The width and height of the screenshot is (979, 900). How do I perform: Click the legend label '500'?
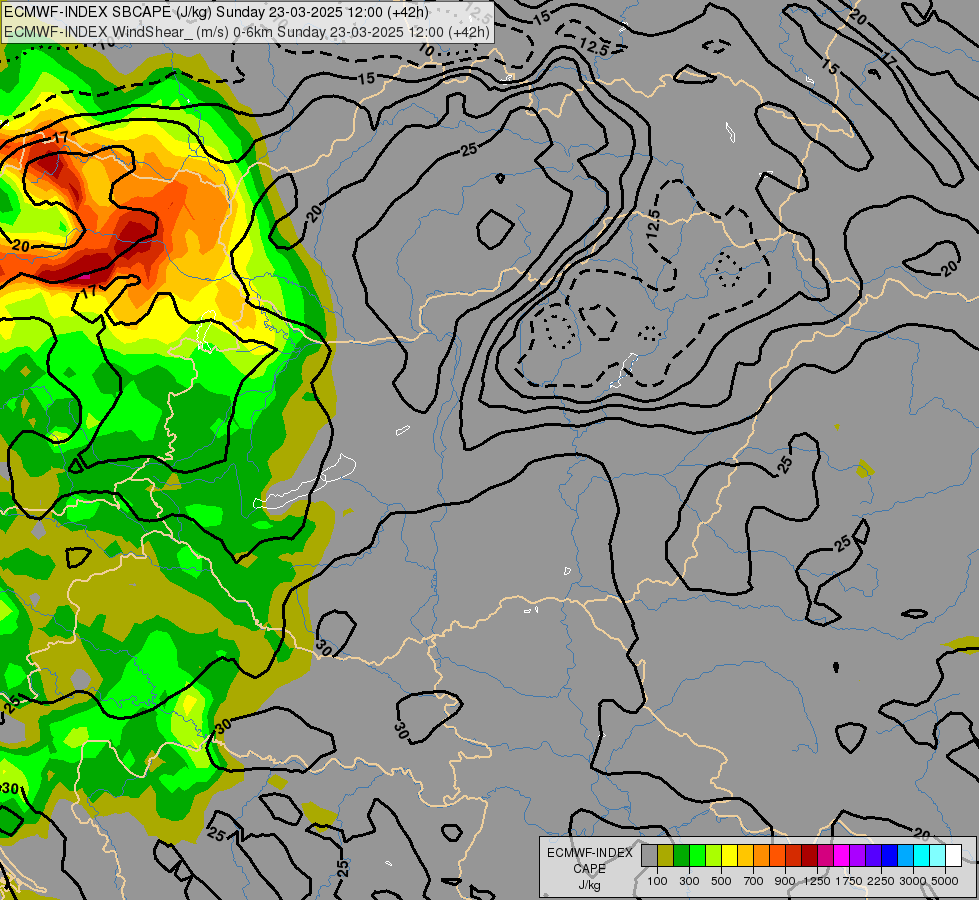[x=721, y=881]
